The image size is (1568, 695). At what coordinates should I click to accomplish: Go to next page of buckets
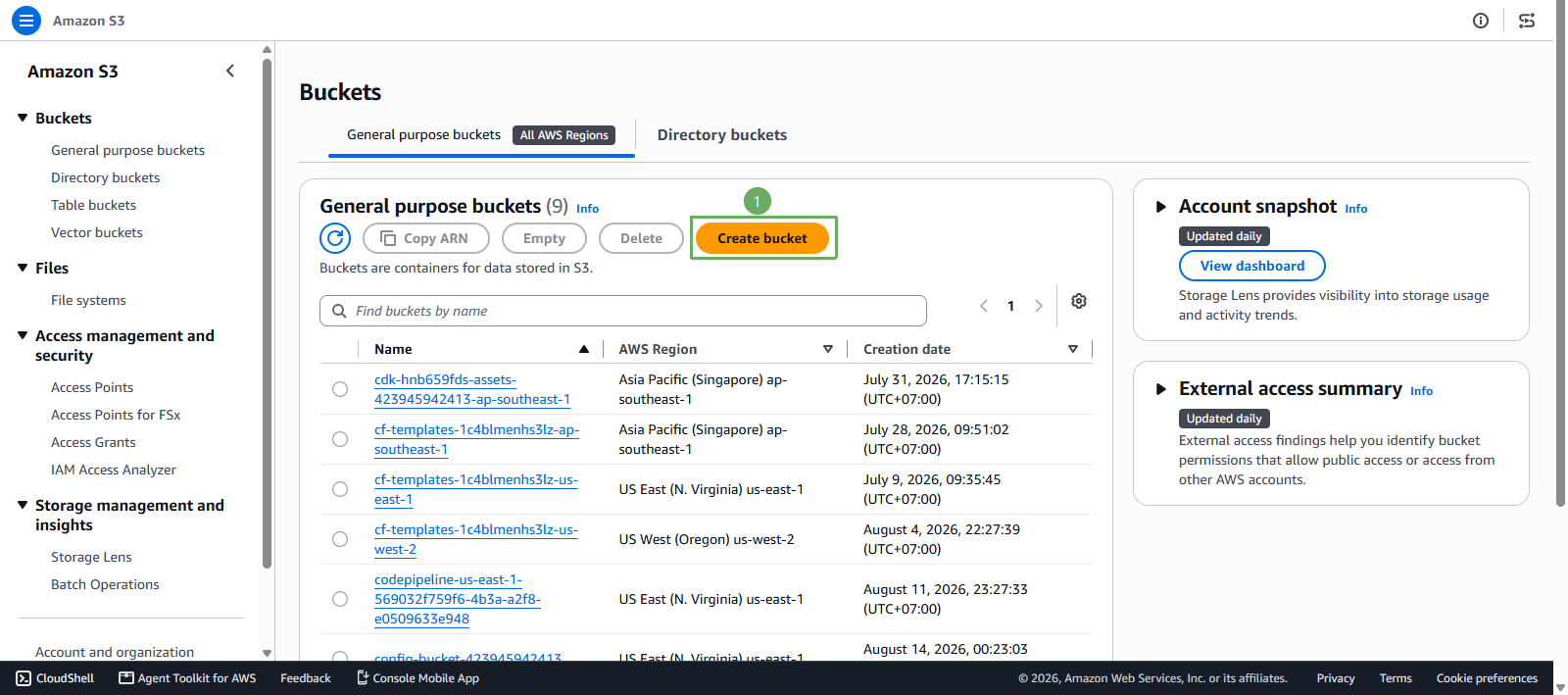[x=1039, y=306]
